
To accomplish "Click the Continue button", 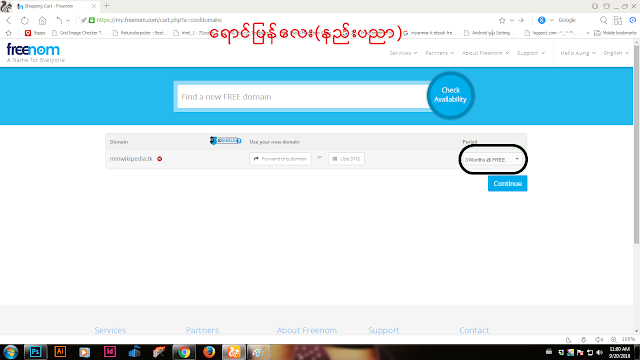I will [507, 183].
